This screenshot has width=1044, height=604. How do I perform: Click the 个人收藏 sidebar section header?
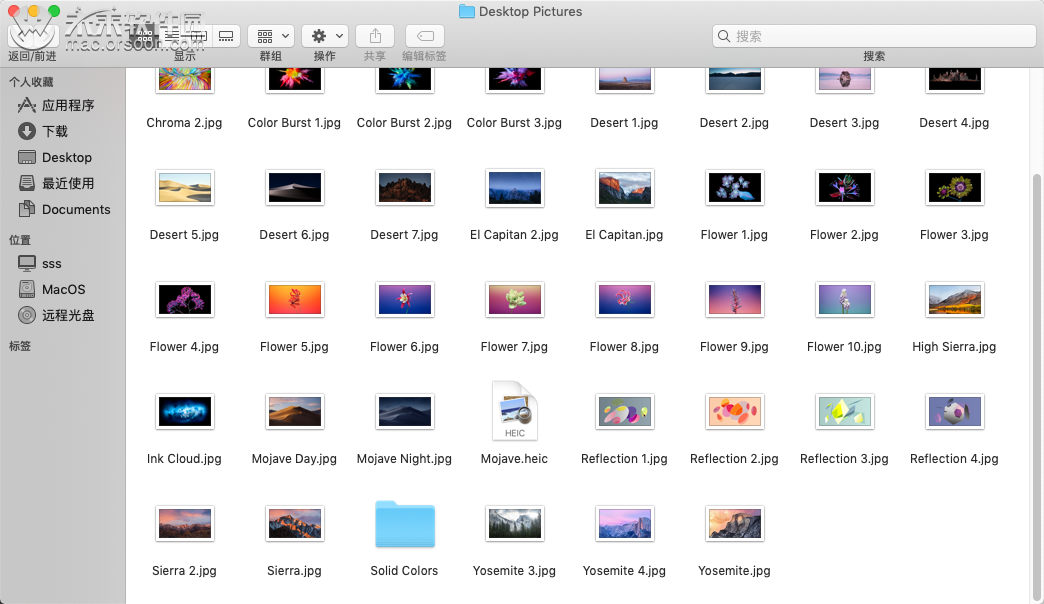[x=31, y=82]
